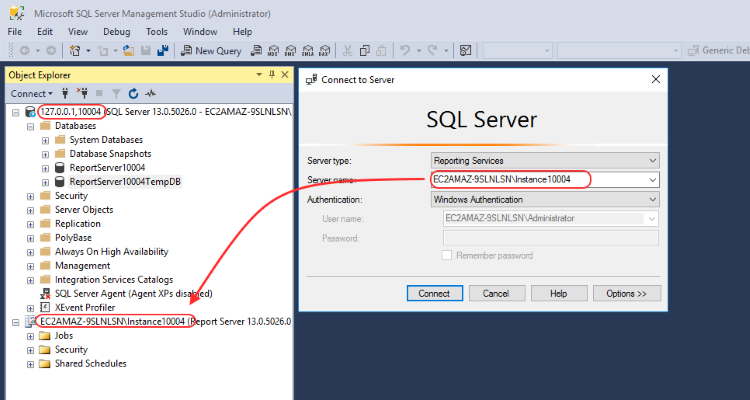Click the Object Explorer filter funnel icon

pos(116,93)
